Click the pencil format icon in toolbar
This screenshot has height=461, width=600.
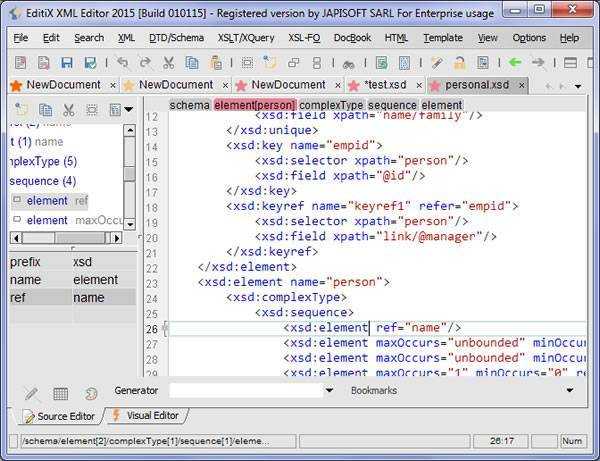click(437, 62)
